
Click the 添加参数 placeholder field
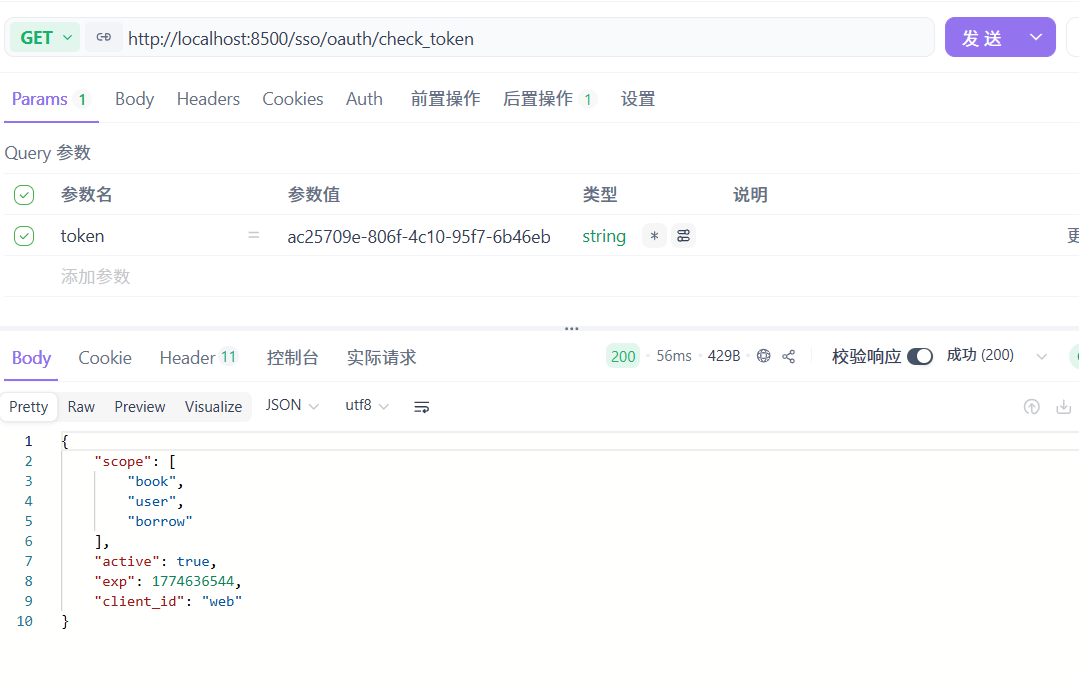tap(95, 277)
